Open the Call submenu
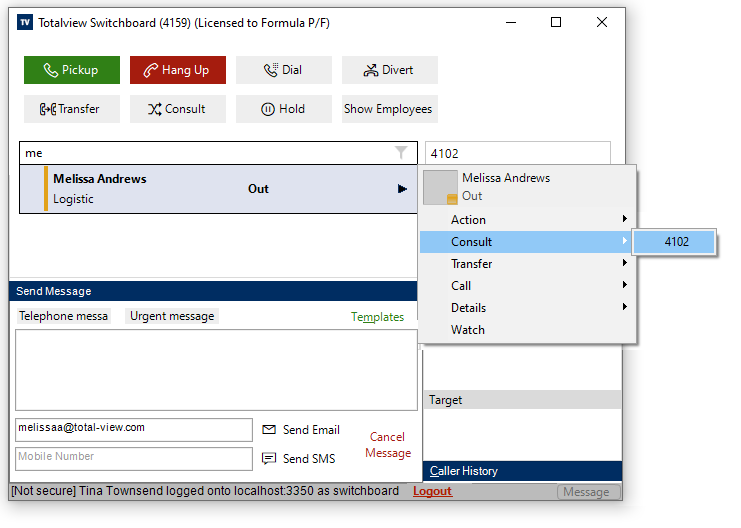741x528 pixels. 527,286
